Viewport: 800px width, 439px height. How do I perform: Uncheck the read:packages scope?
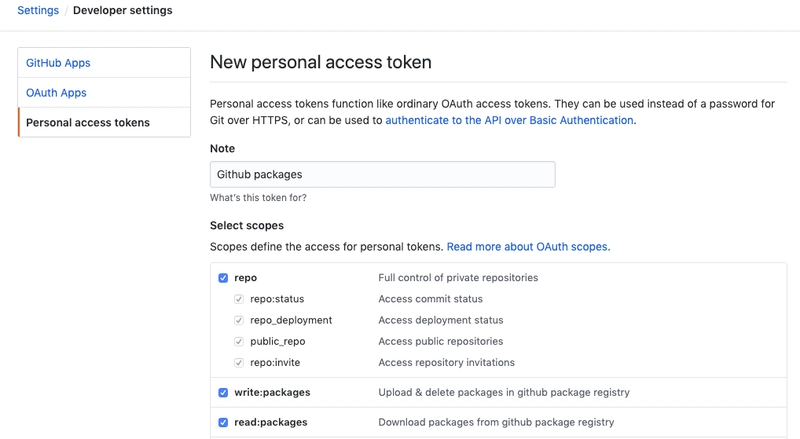click(x=224, y=422)
